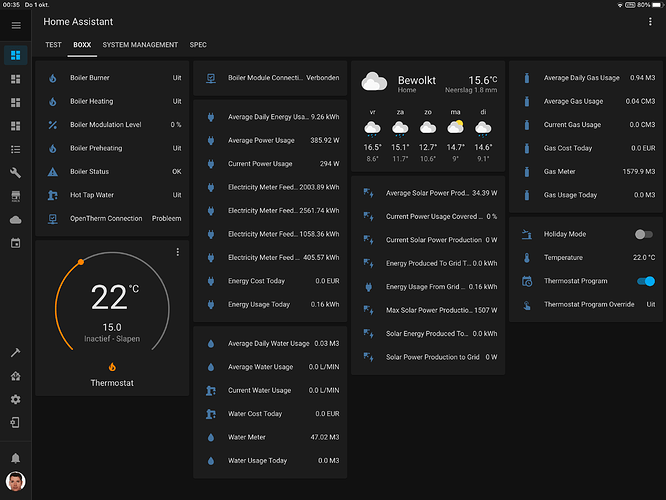Select the TEST tab

(x=53, y=45)
